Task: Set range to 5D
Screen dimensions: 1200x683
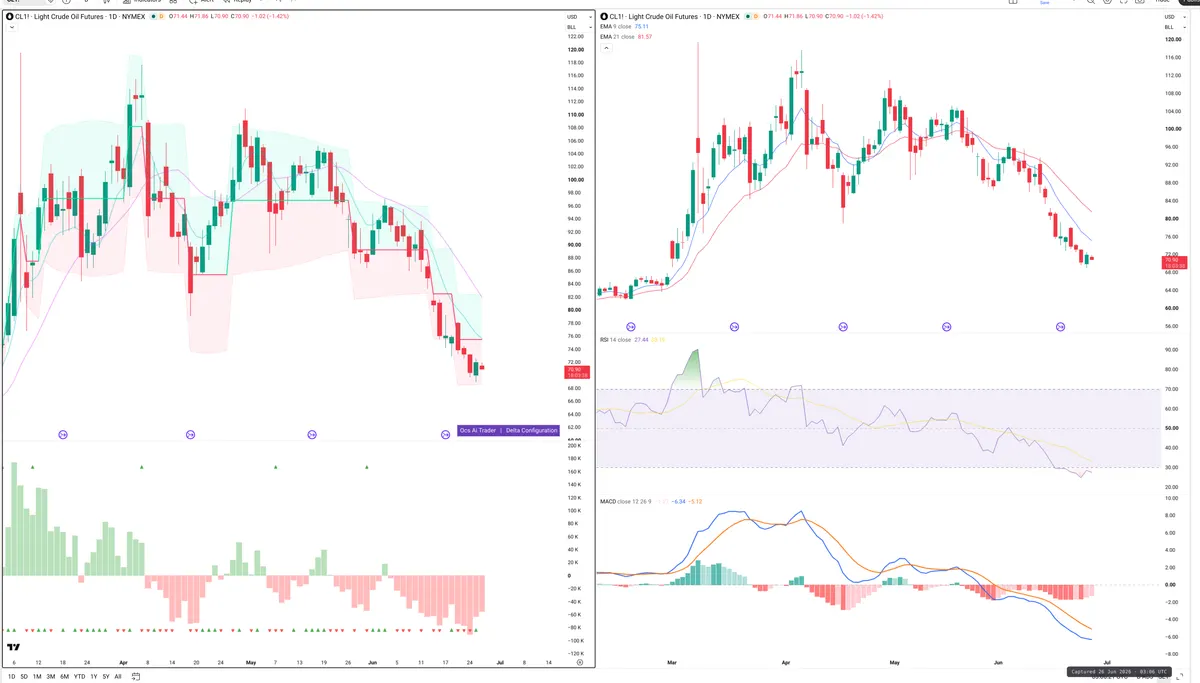Action: [x=25, y=677]
